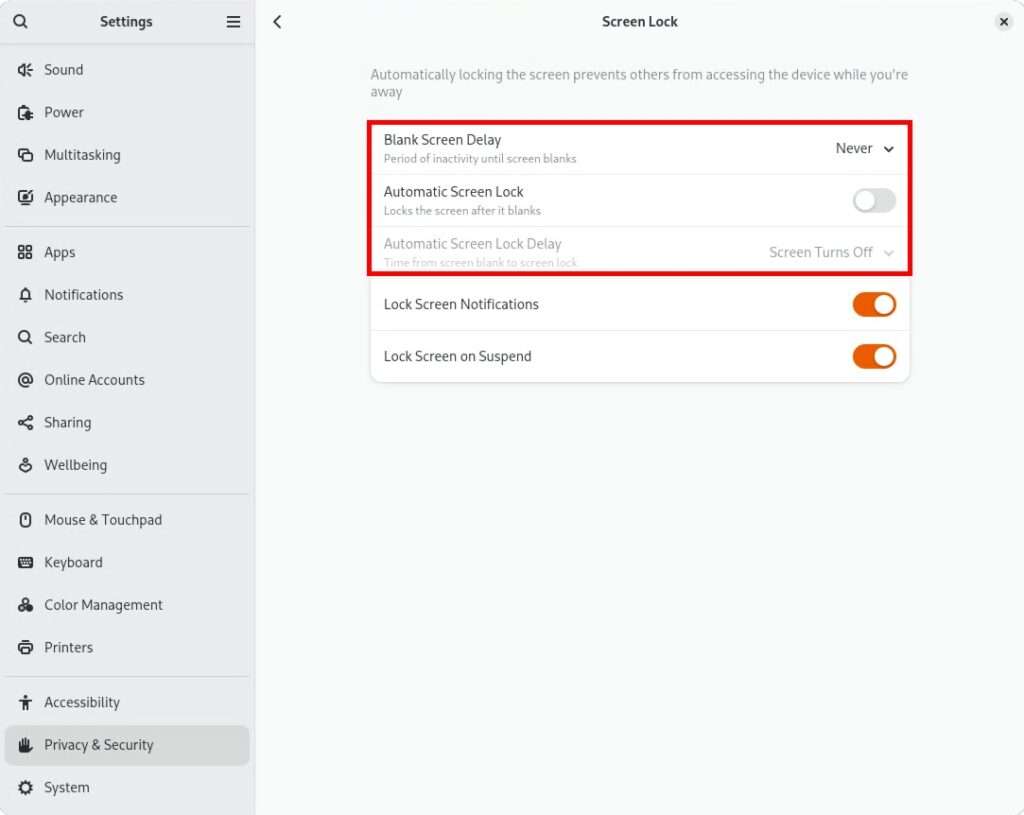Screen dimensions: 1024x815
Task: Click the Power battery icon
Action: pos(26,113)
